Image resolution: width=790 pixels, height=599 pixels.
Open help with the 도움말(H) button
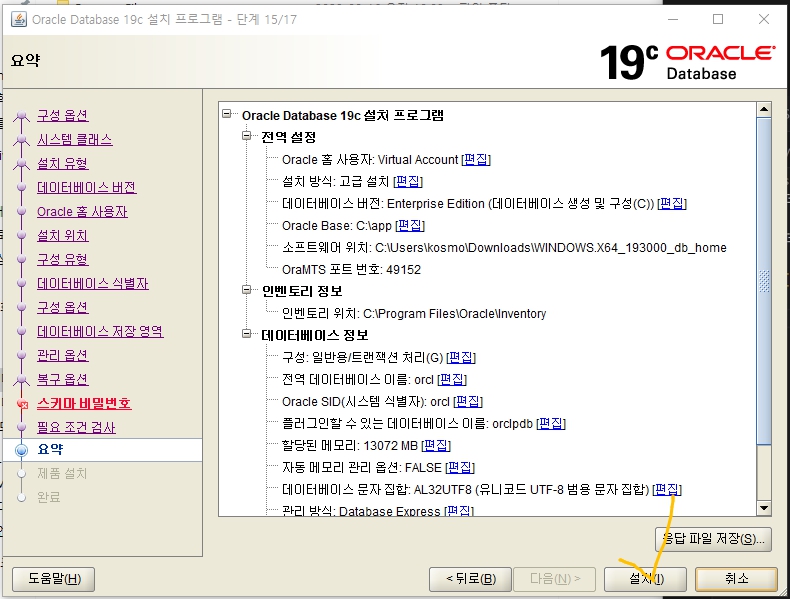[x=54, y=579]
